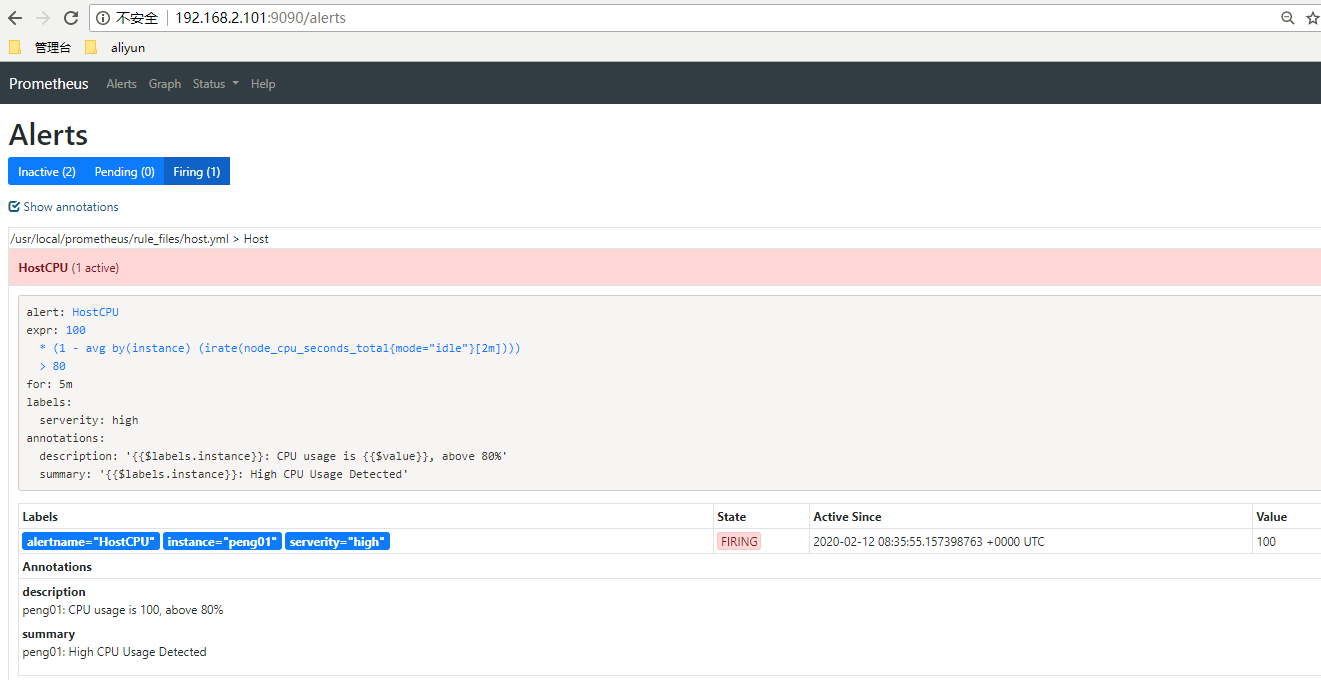Open the Help navigation item

[x=263, y=84]
